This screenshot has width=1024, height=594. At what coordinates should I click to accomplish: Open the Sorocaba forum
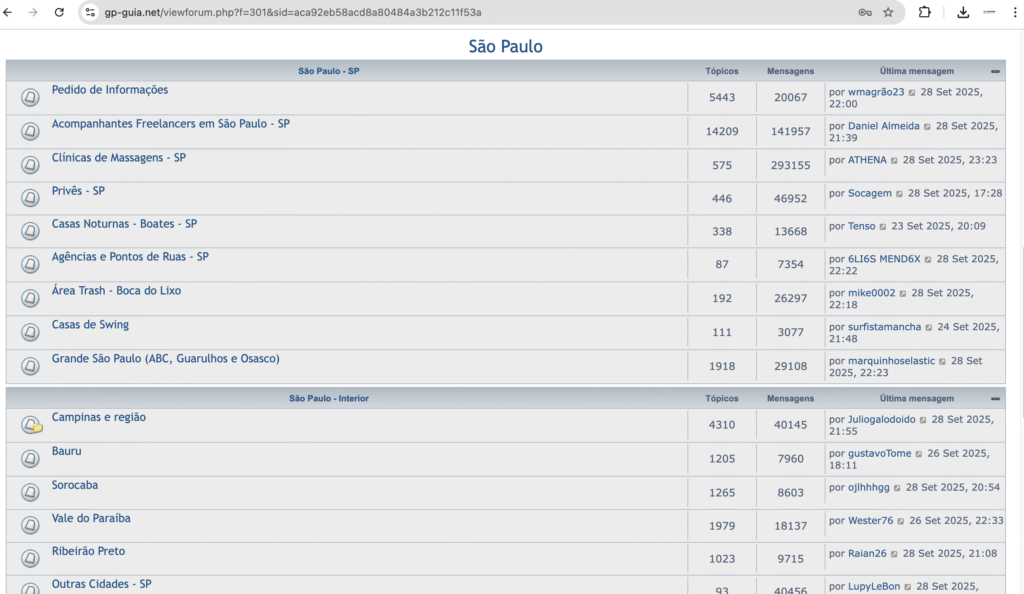75,485
